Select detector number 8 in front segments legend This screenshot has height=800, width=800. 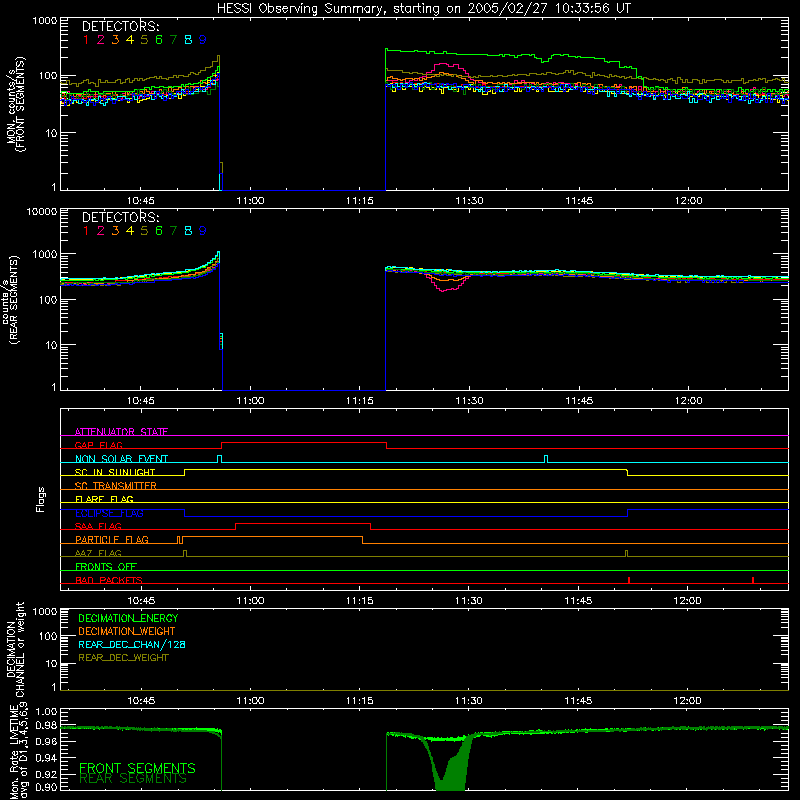(188, 40)
